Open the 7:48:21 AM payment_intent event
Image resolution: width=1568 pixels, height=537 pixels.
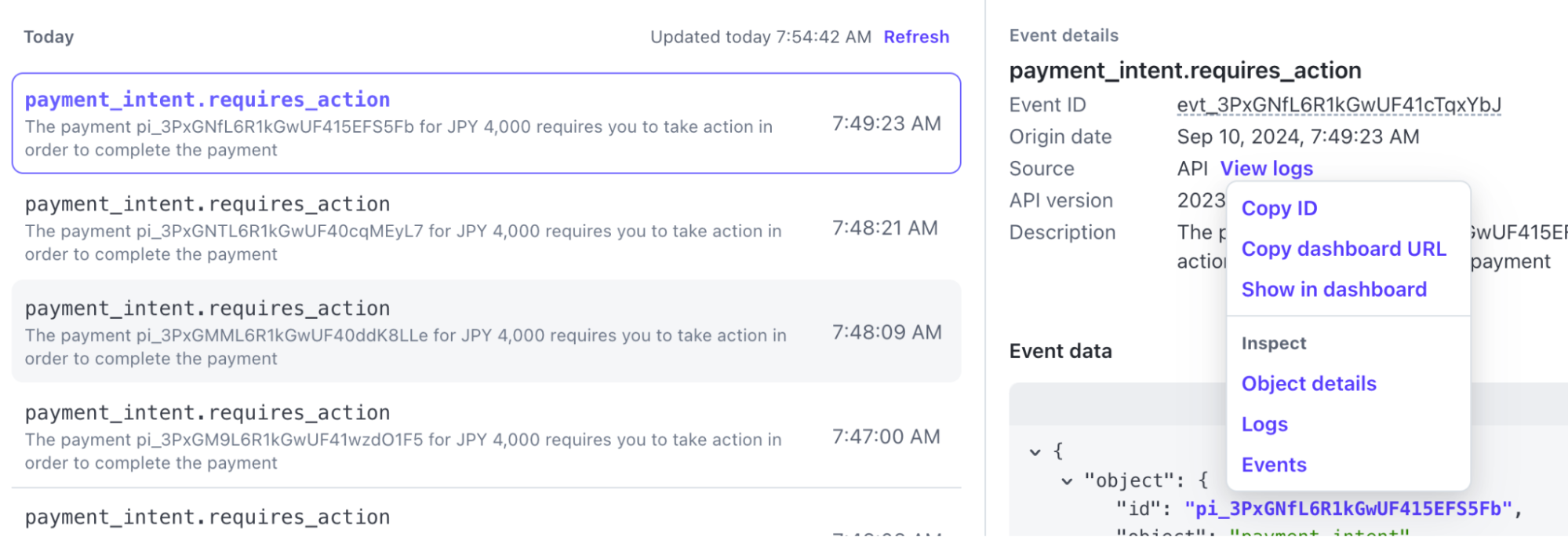click(486, 228)
